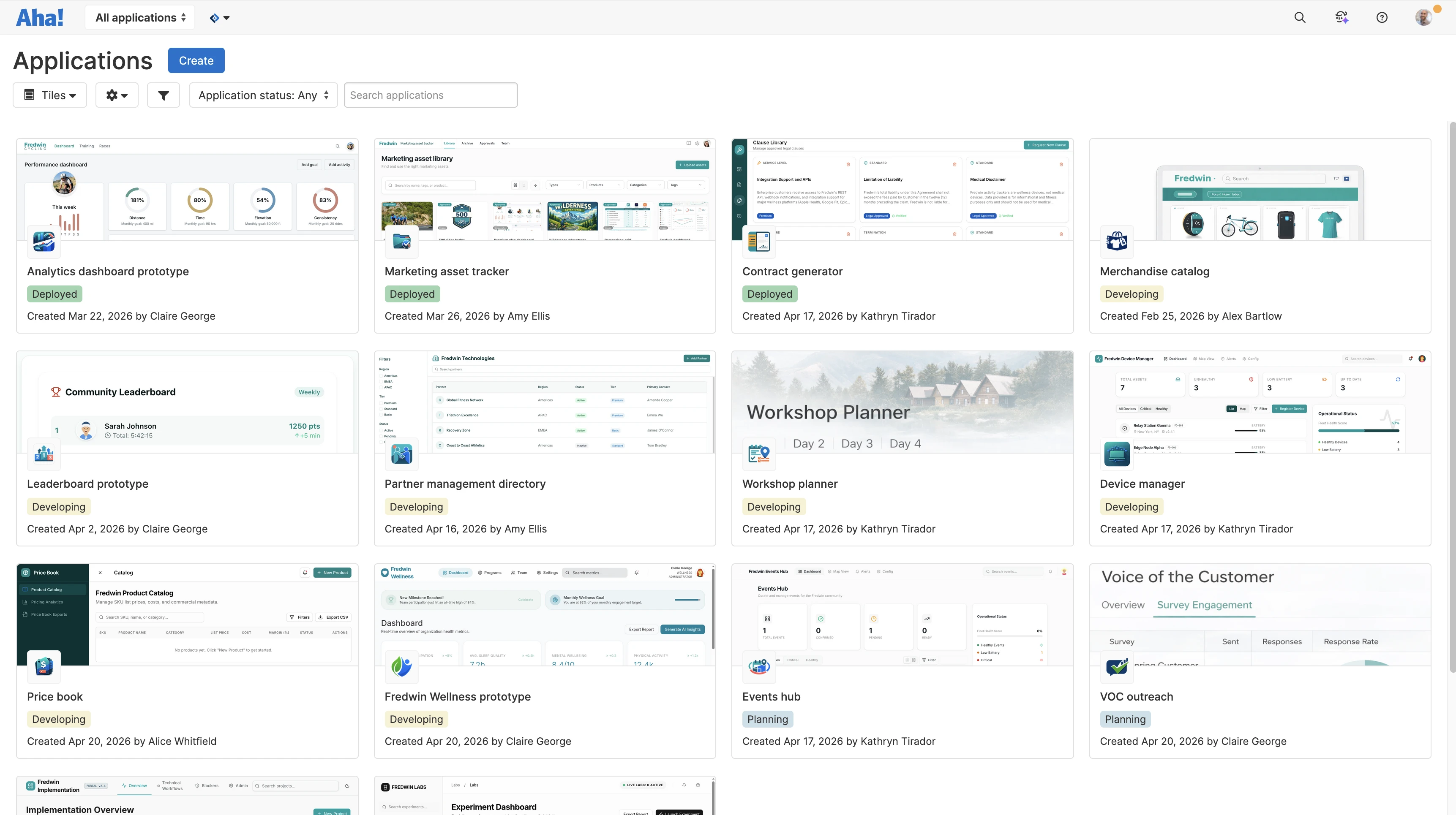Click the search magnifier icon in header
Viewport: 1456px width, 815px height.
(x=1299, y=17)
